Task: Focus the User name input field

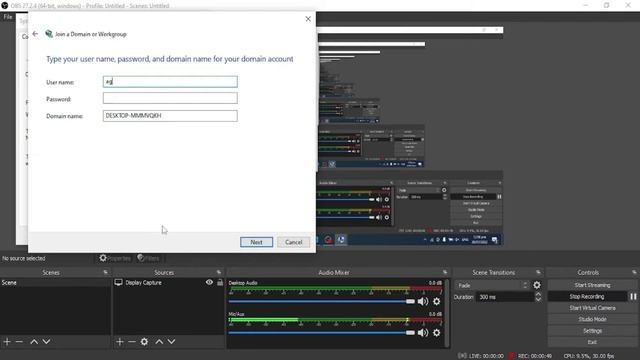Action: (170, 82)
